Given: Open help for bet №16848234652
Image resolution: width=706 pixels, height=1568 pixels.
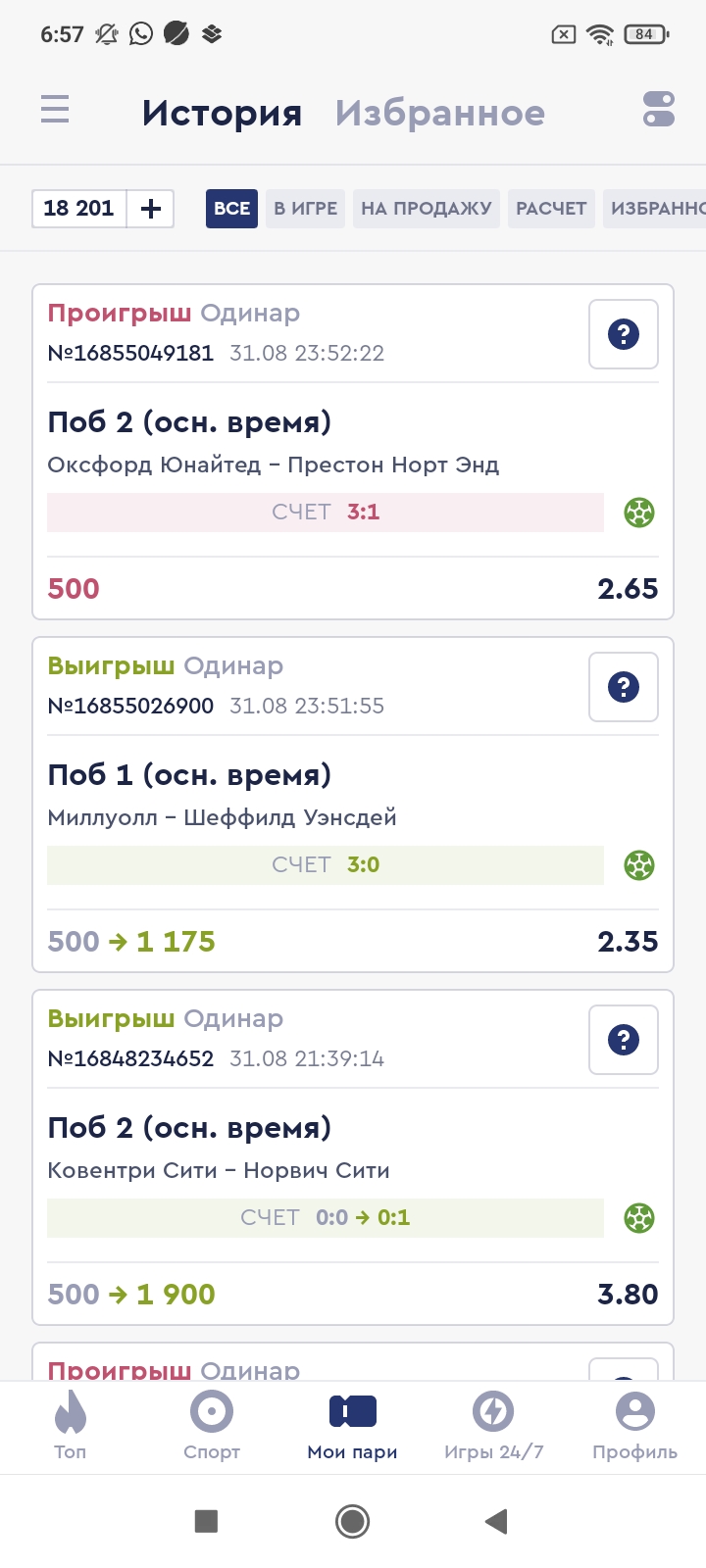Looking at the screenshot, I should [x=624, y=1040].
